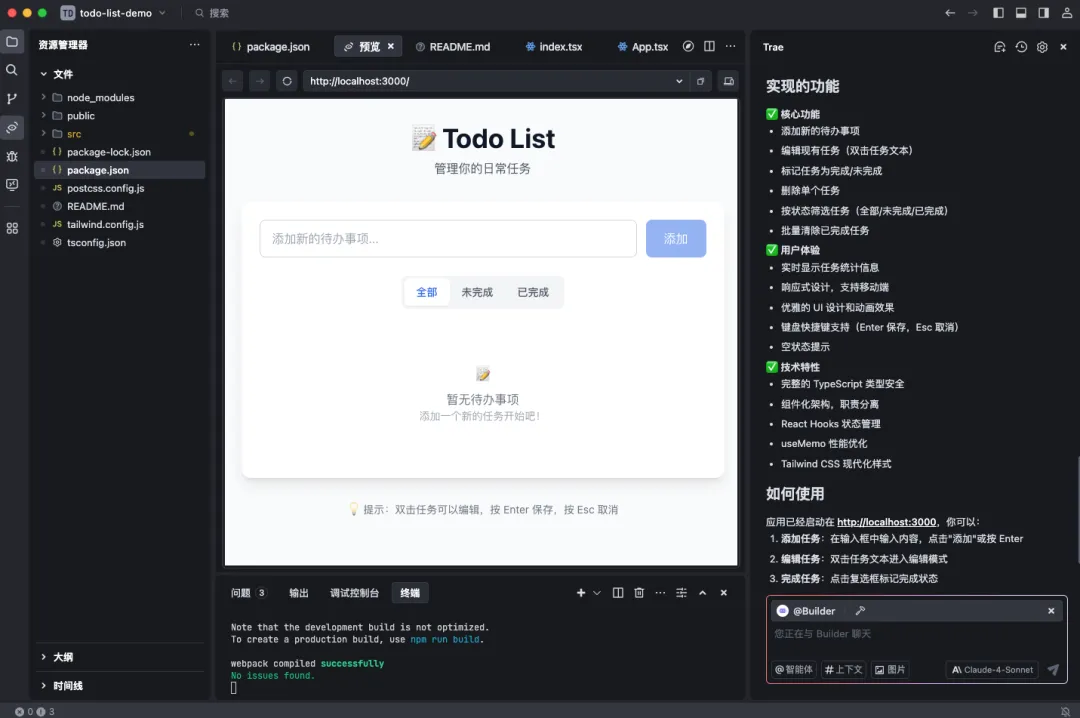Open editor more actions ellipsis
Viewport: 1080px width, 718px height.
(x=730, y=46)
